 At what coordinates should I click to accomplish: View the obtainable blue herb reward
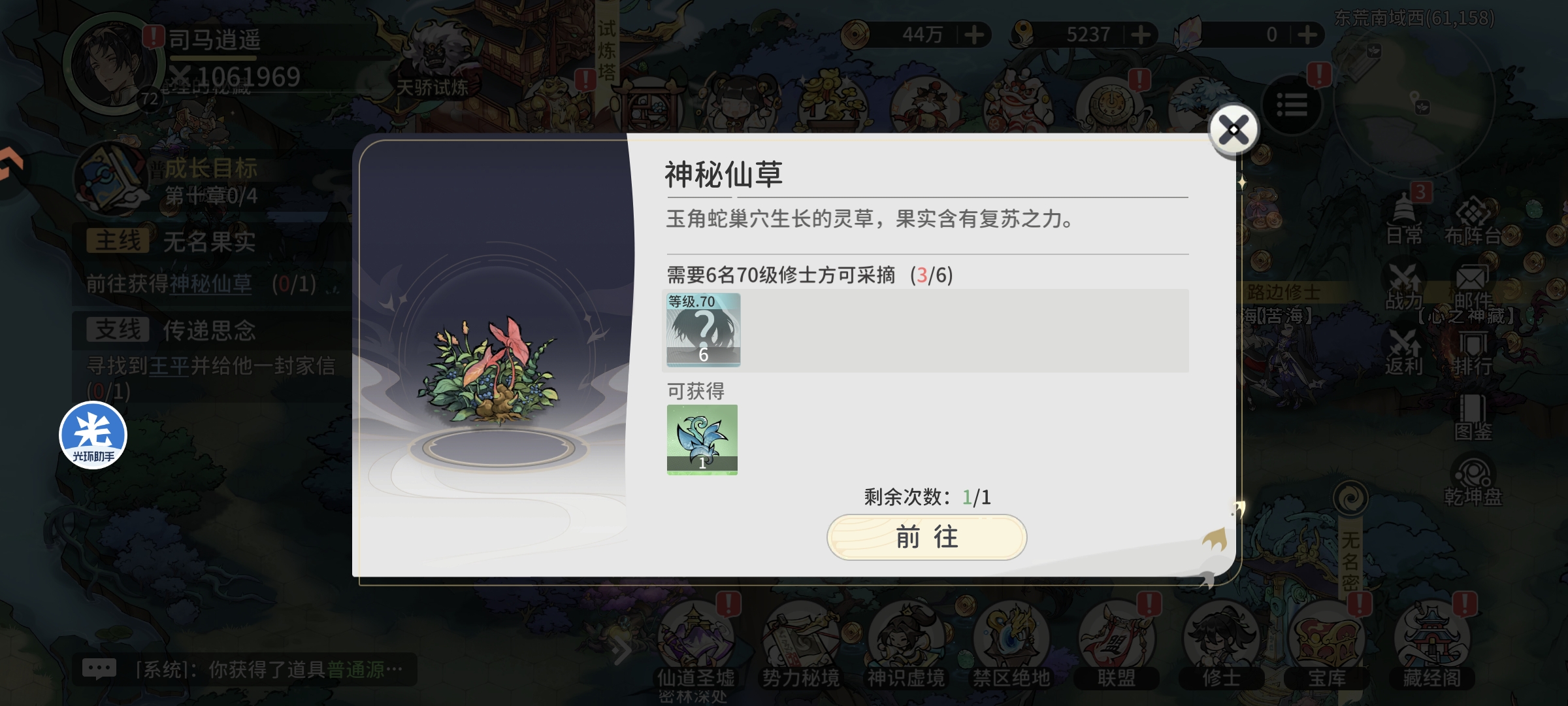click(702, 439)
